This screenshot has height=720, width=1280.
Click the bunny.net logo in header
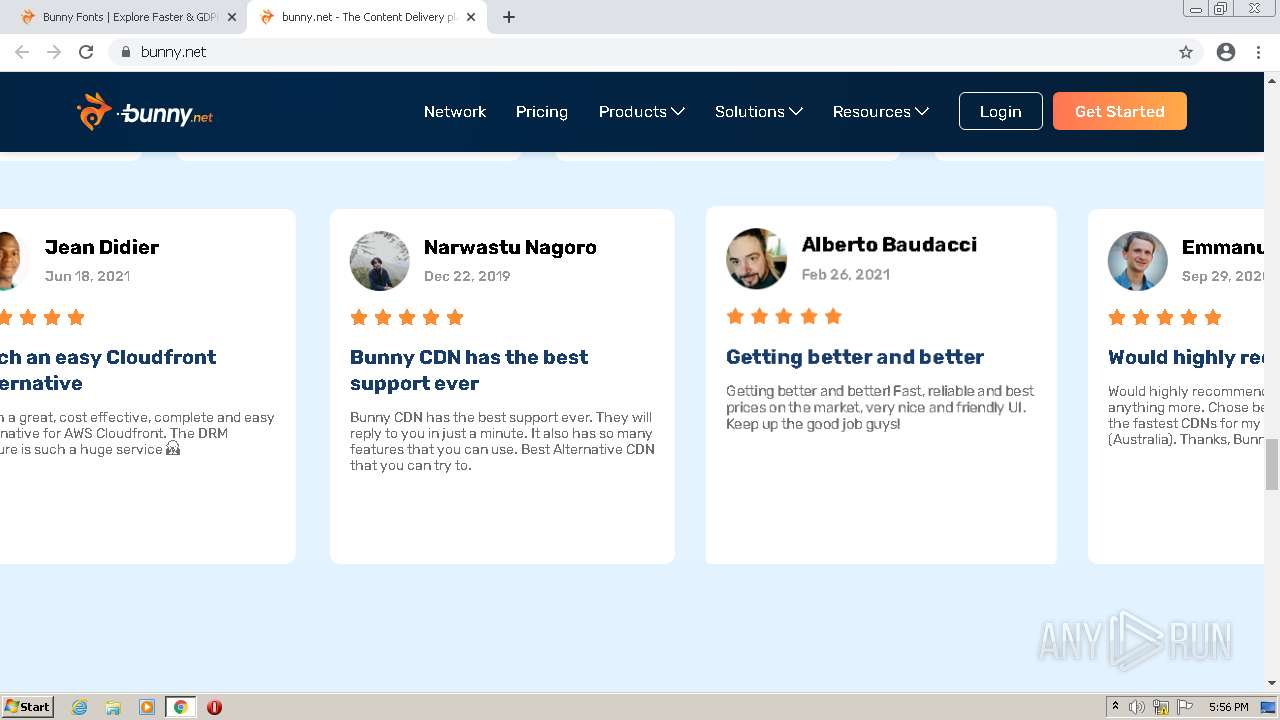click(145, 112)
